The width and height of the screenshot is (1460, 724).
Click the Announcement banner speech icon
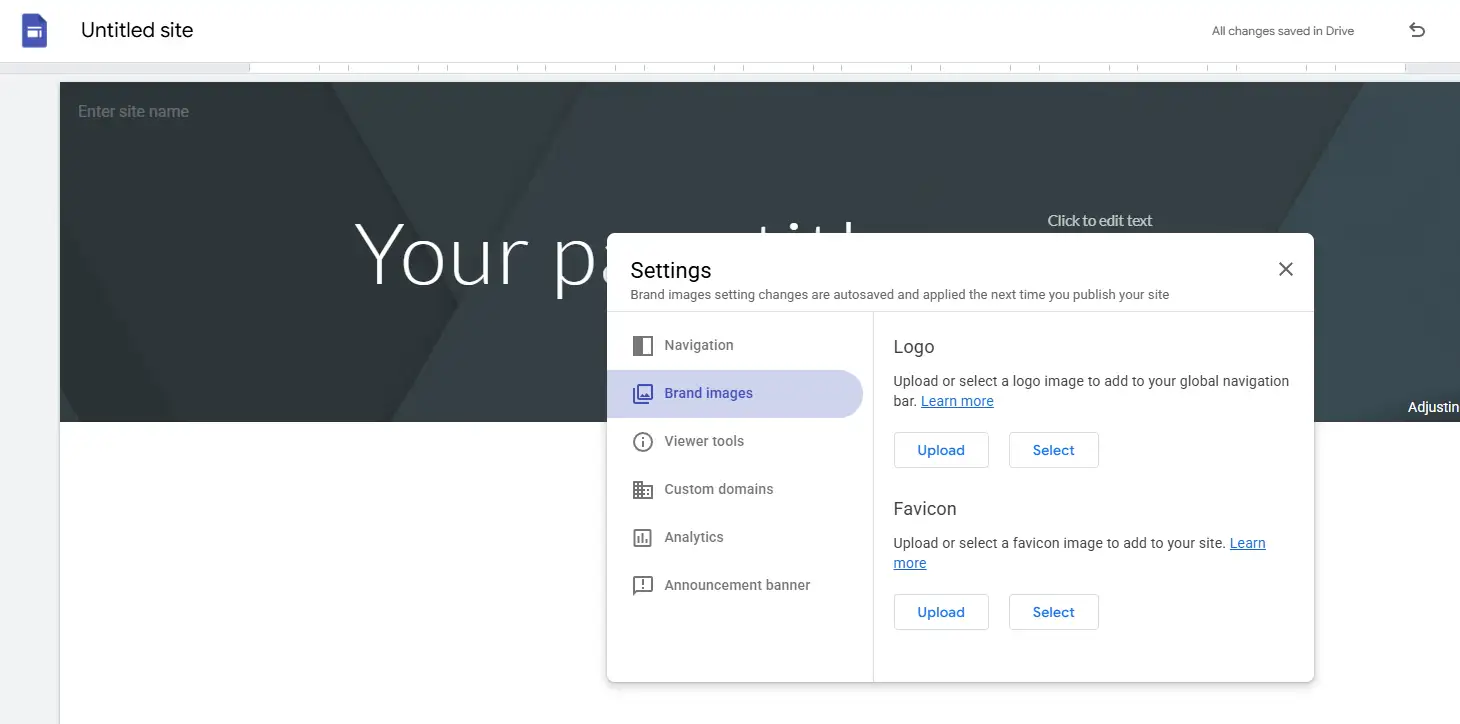pos(643,586)
